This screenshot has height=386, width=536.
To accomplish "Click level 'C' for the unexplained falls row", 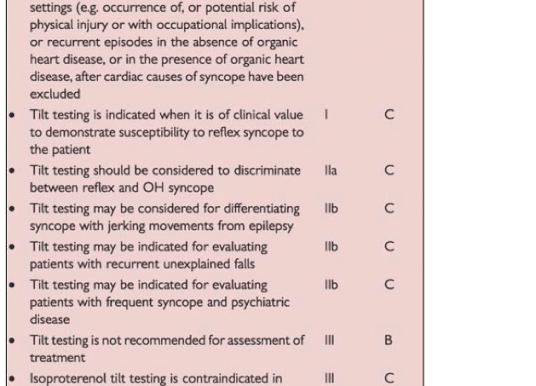I will coord(389,247).
